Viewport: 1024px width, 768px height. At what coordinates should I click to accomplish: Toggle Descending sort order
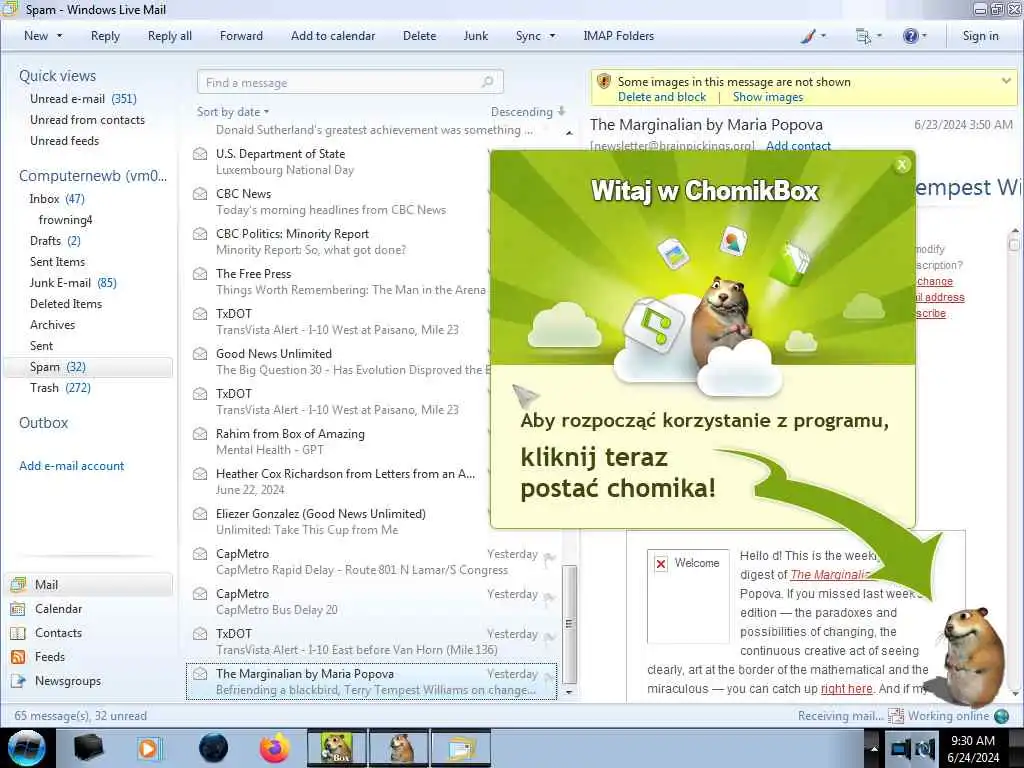point(528,112)
